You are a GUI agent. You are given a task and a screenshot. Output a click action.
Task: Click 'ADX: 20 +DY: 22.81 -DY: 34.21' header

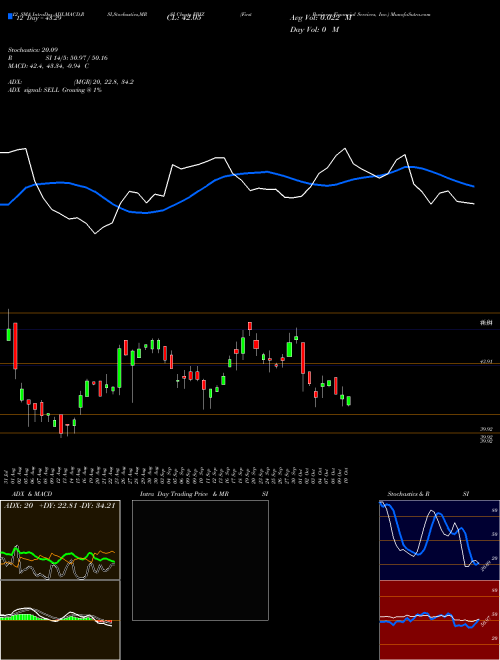click(60, 506)
